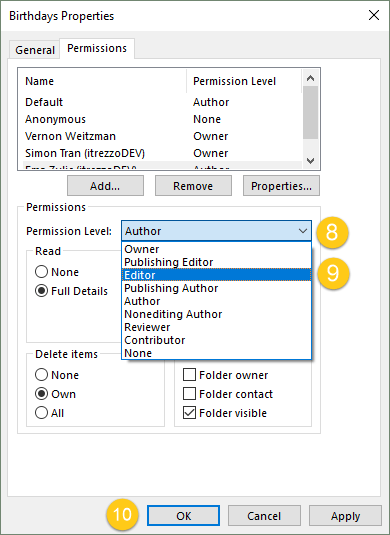Uncheck the Folder visible checkbox
390x535 pixels.
point(189,413)
